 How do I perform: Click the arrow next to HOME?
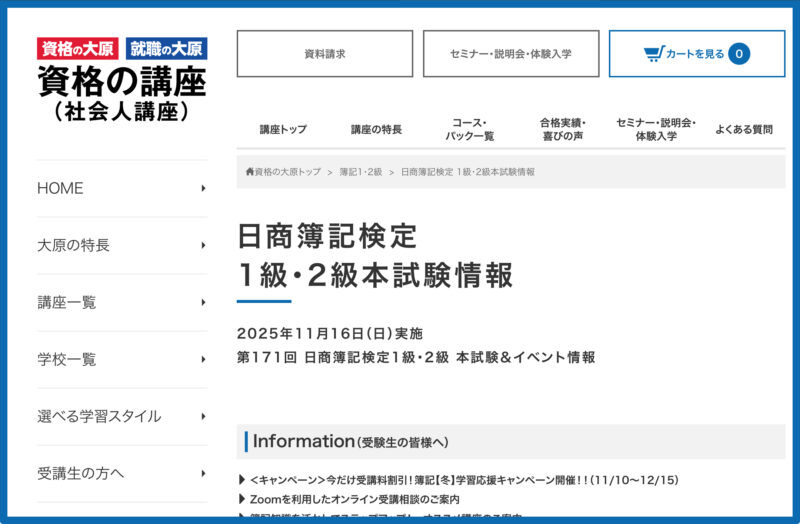pos(203,188)
